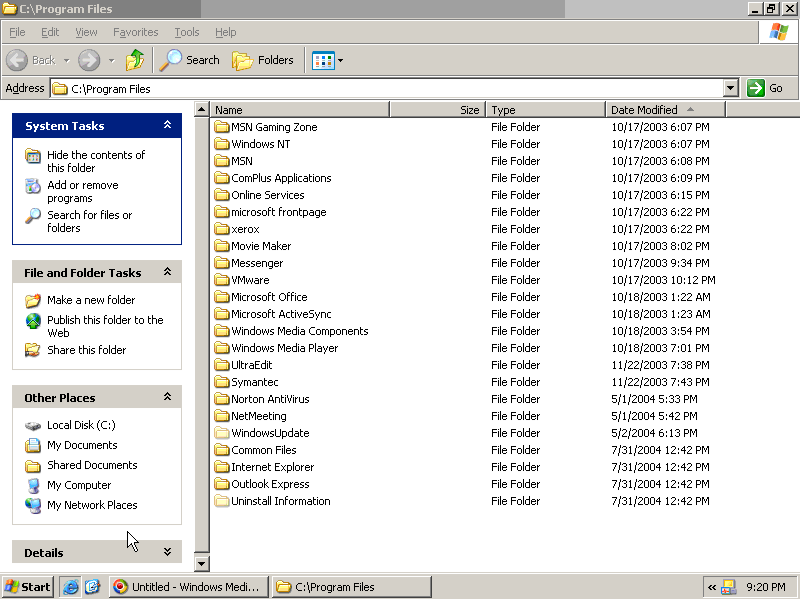
Task: Click 'Hide the contents of this folder' link
Action: click(96, 161)
